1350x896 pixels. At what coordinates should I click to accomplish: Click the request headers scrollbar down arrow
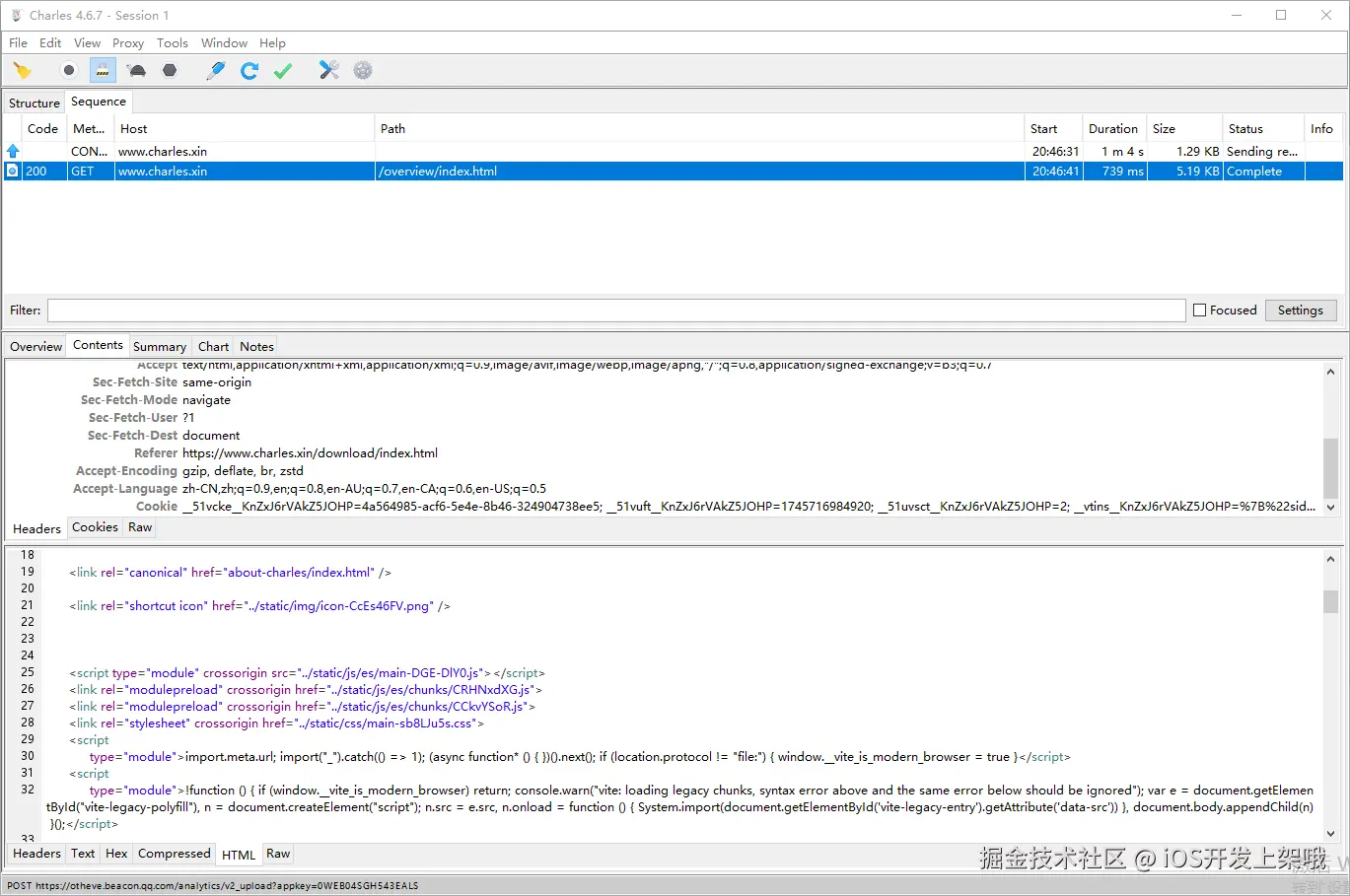pos(1330,507)
